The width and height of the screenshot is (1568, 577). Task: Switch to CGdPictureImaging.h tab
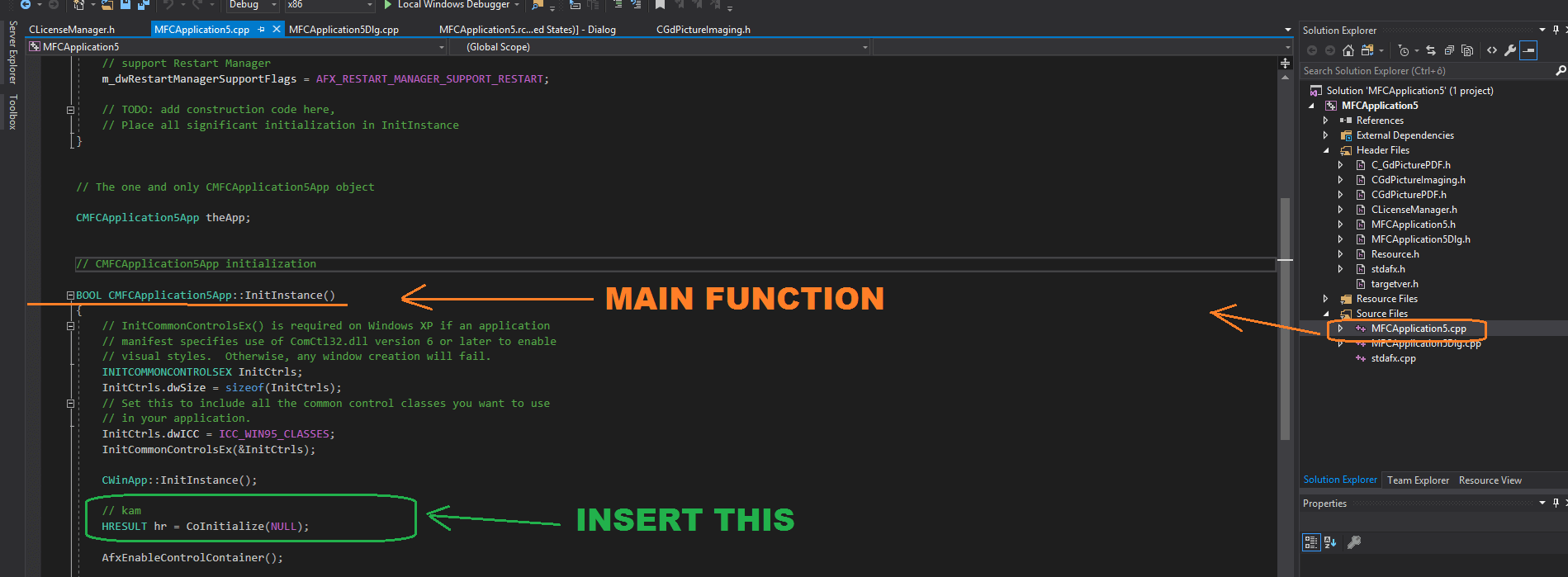coord(703,30)
